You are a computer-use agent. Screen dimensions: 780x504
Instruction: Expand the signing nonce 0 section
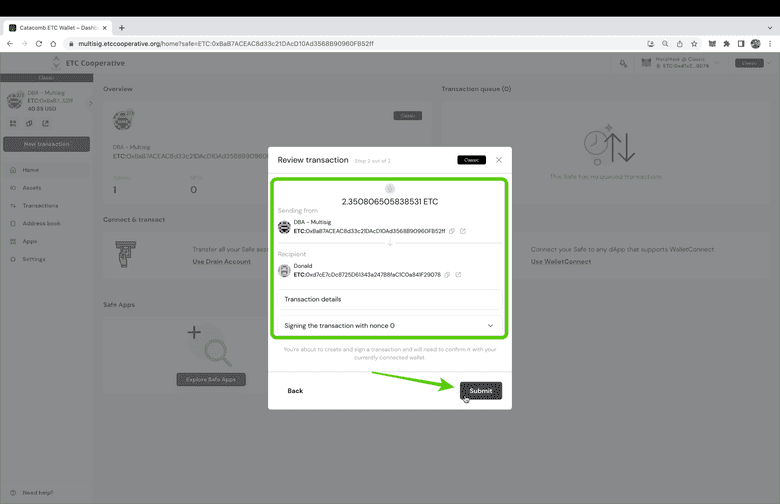pyautogui.click(x=490, y=326)
